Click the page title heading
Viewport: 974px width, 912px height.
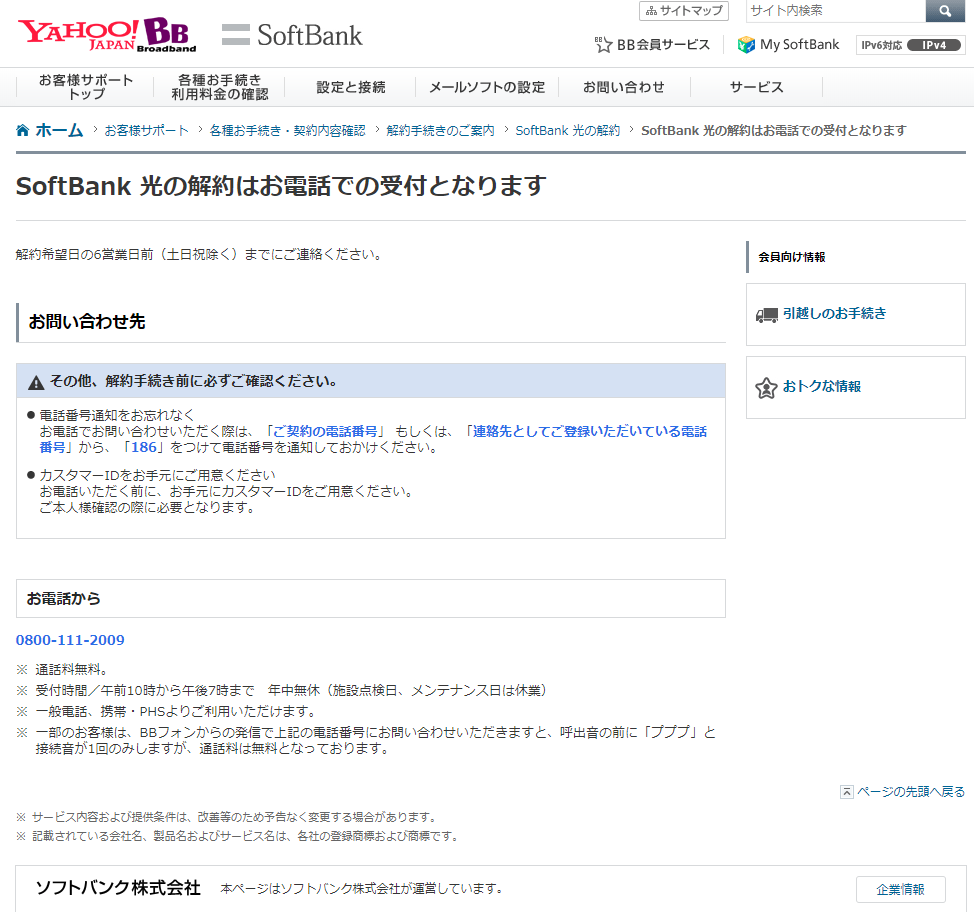tap(281, 186)
